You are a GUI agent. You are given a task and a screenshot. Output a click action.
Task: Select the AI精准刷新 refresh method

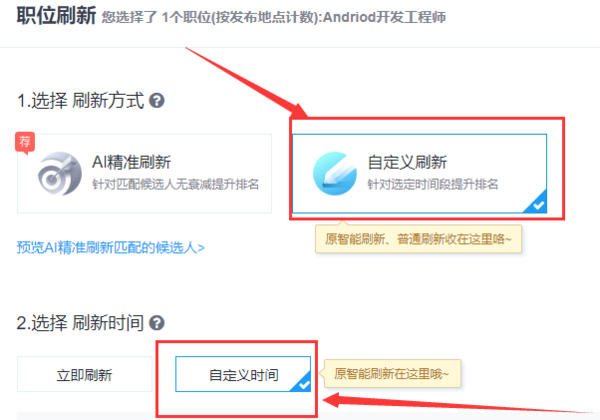click(144, 174)
